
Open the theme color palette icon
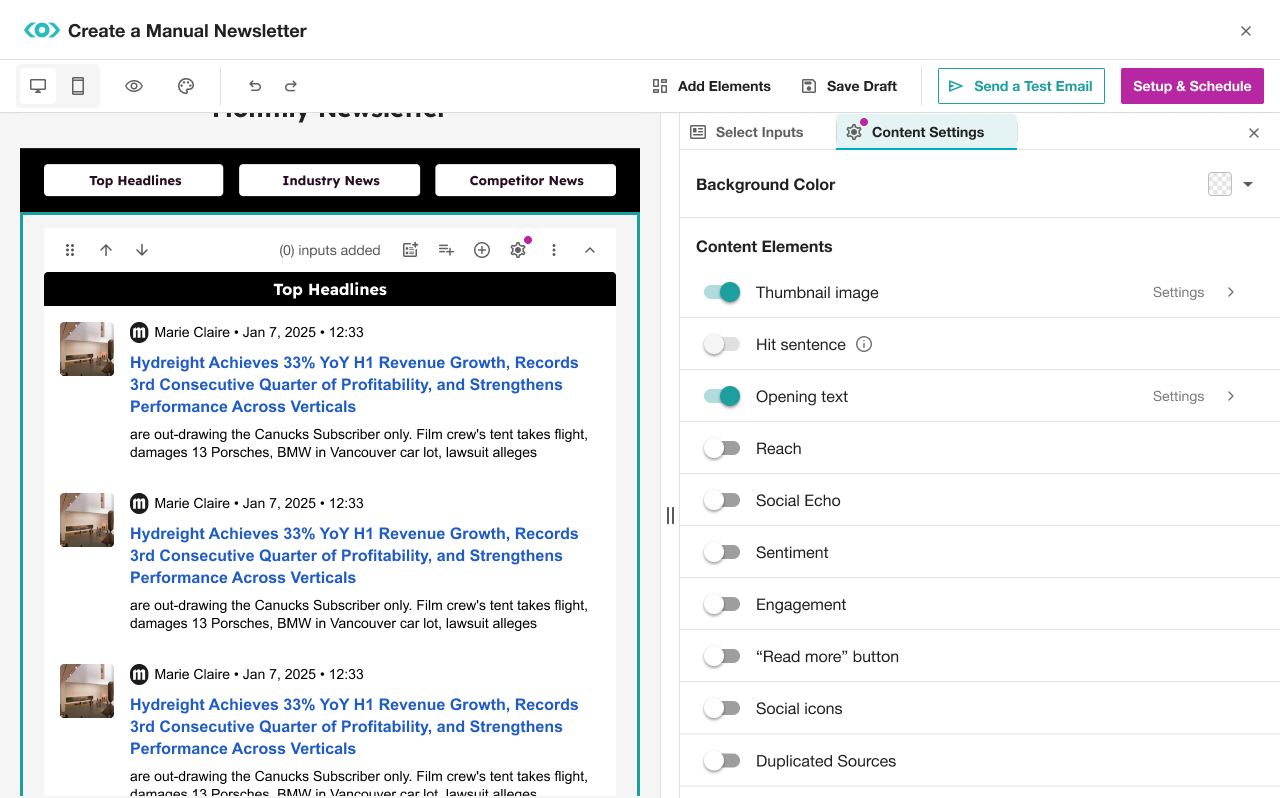tap(186, 86)
